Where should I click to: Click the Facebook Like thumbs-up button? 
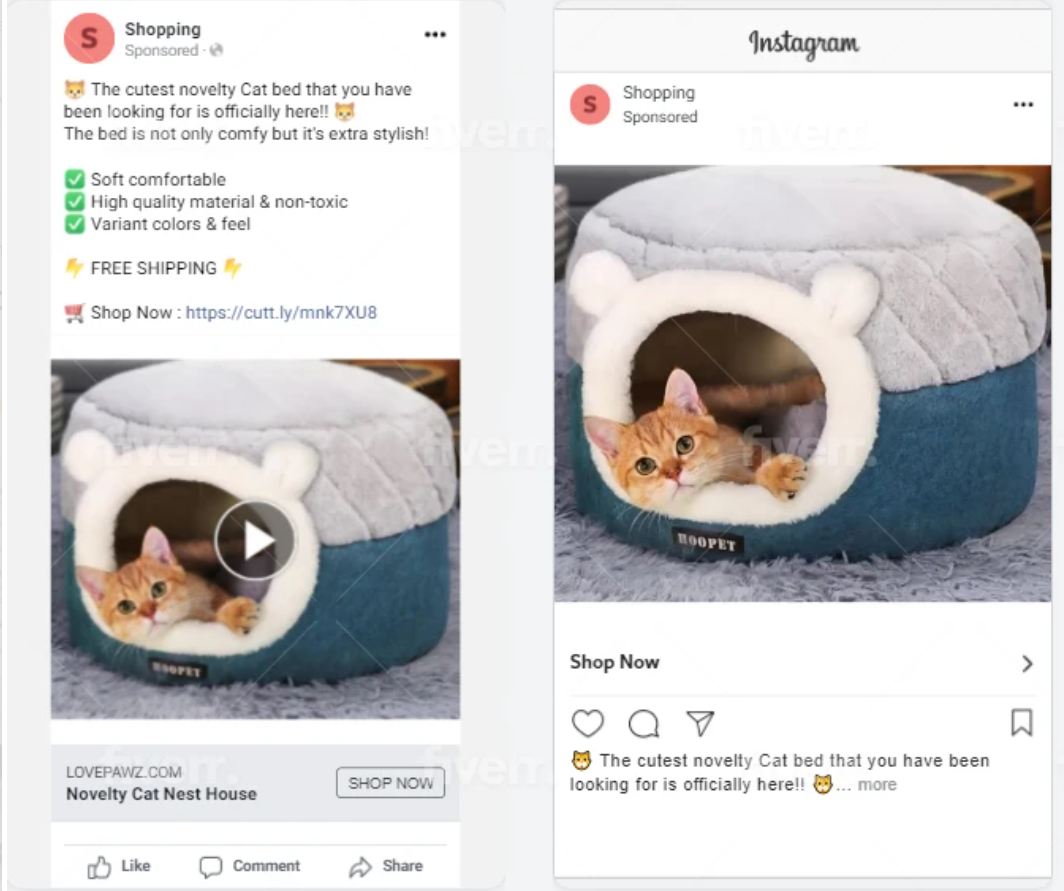[119, 866]
